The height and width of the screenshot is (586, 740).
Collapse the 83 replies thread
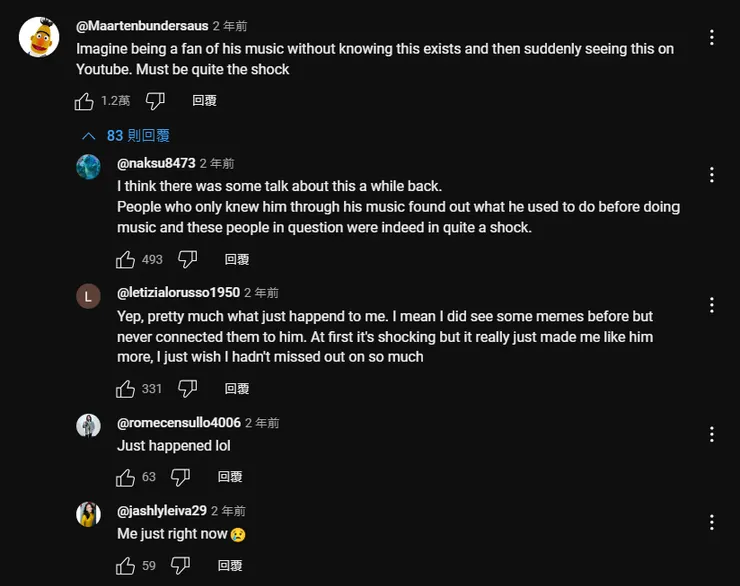click(126, 136)
